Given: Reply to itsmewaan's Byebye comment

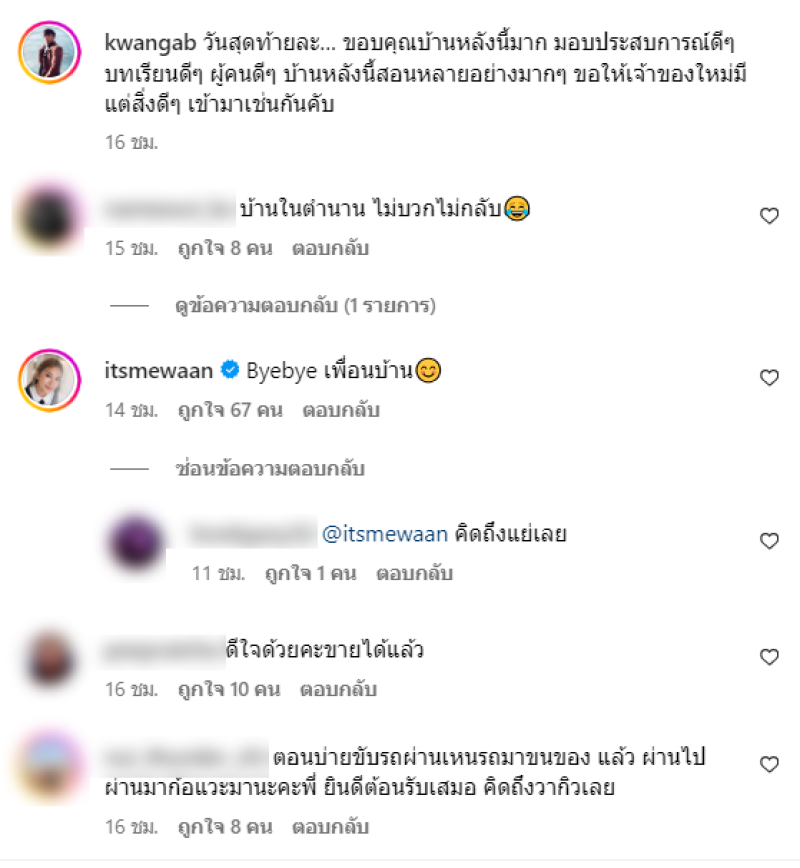Looking at the screenshot, I should tap(341, 411).
